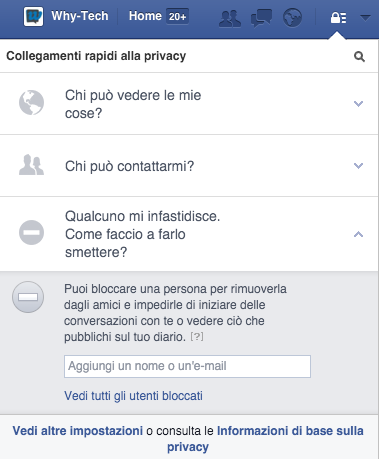Open 'Vedi altre impostazioni' link
This screenshot has height=459, width=379.
pyautogui.click(x=78, y=431)
